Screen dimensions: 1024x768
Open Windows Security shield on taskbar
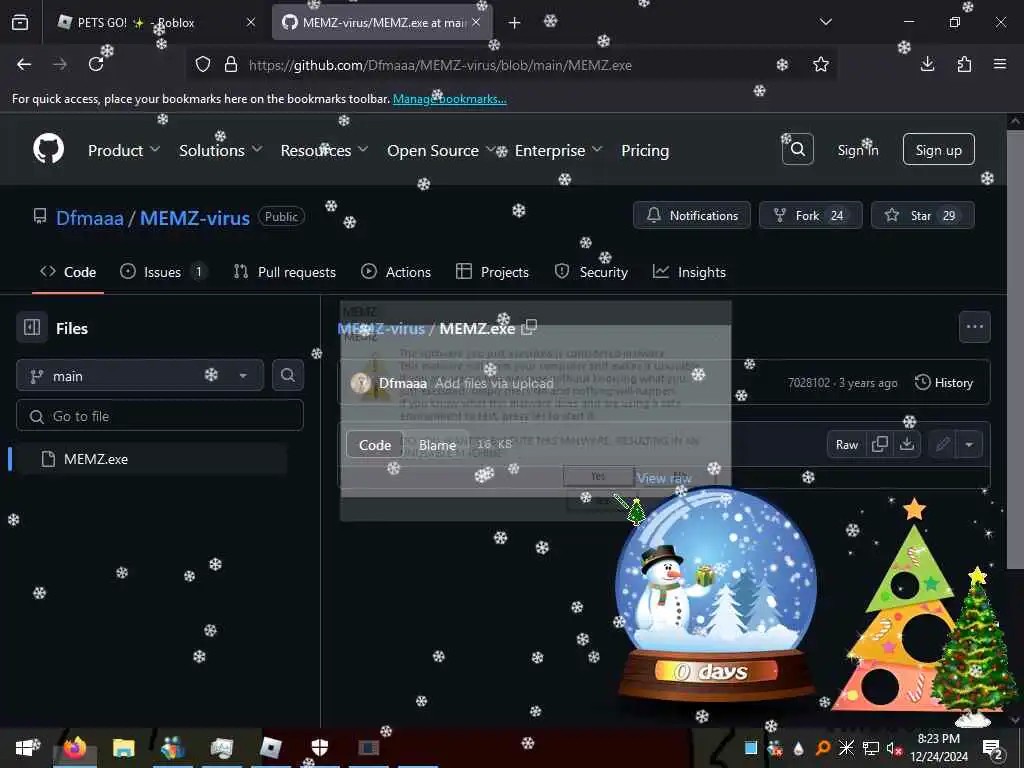(319, 747)
